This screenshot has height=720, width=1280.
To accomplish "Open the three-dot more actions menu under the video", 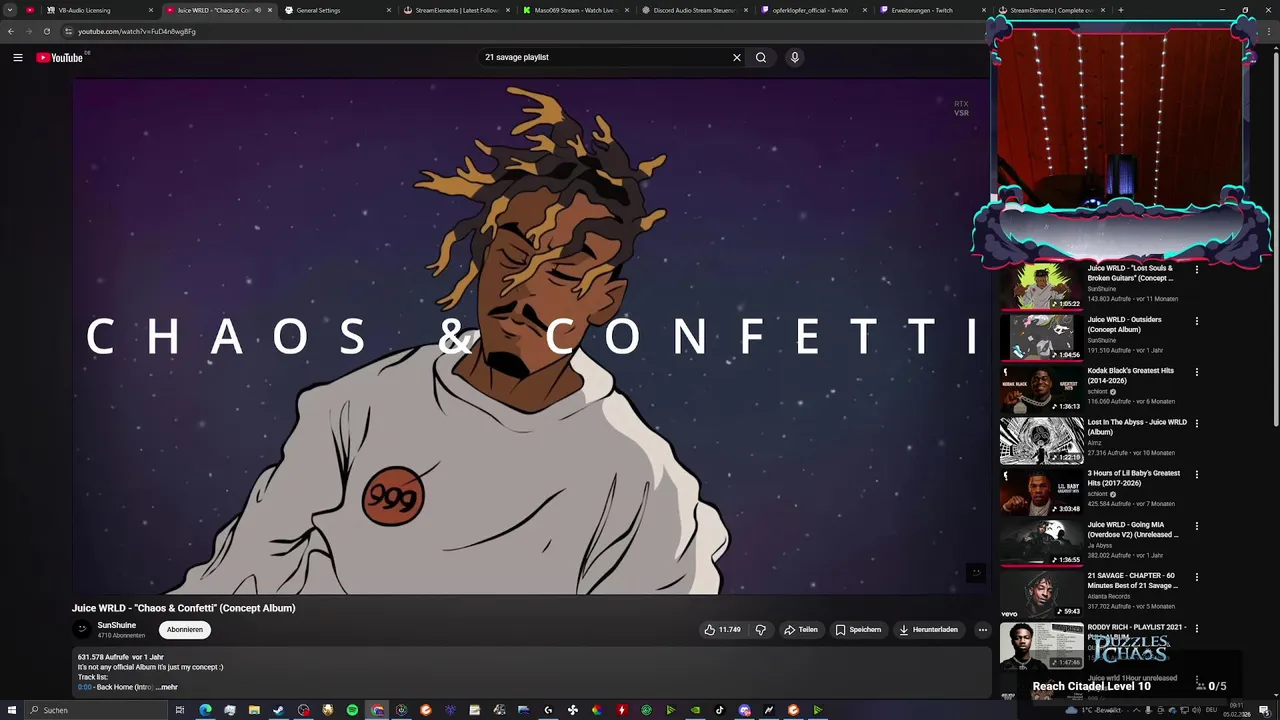I will (x=983, y=630).
